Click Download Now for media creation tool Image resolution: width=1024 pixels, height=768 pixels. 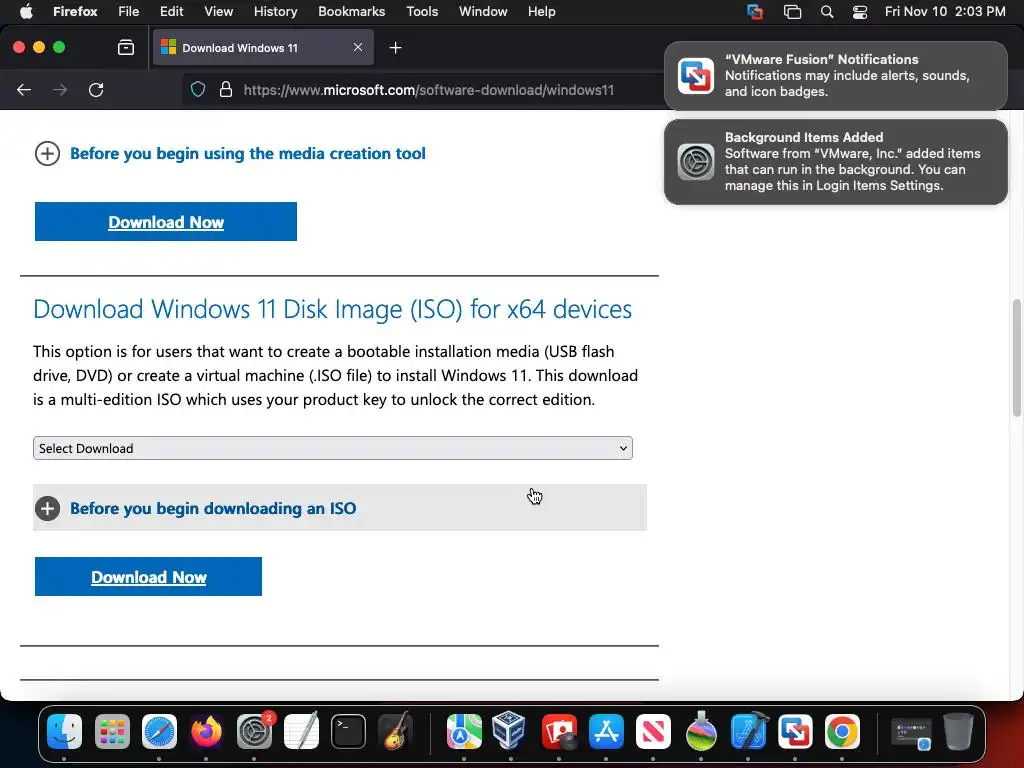[x=166, y=222]
